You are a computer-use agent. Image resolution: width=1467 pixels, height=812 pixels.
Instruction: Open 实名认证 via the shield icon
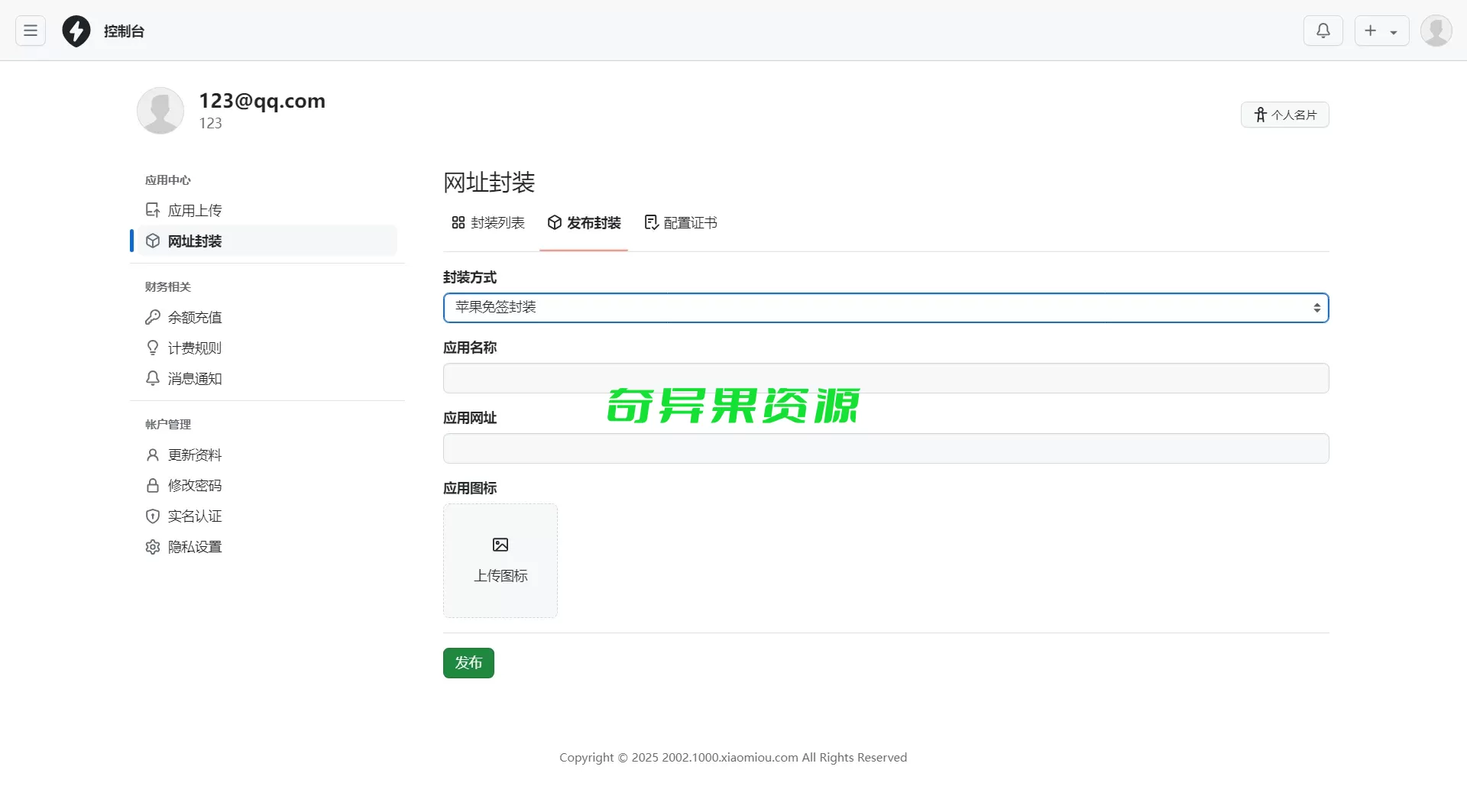[x=153, y=516]
